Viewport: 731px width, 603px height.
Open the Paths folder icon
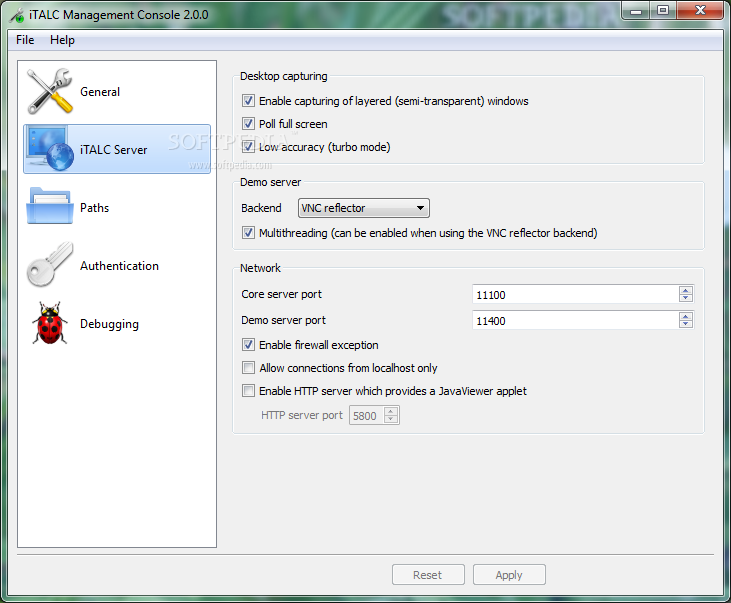50,206
